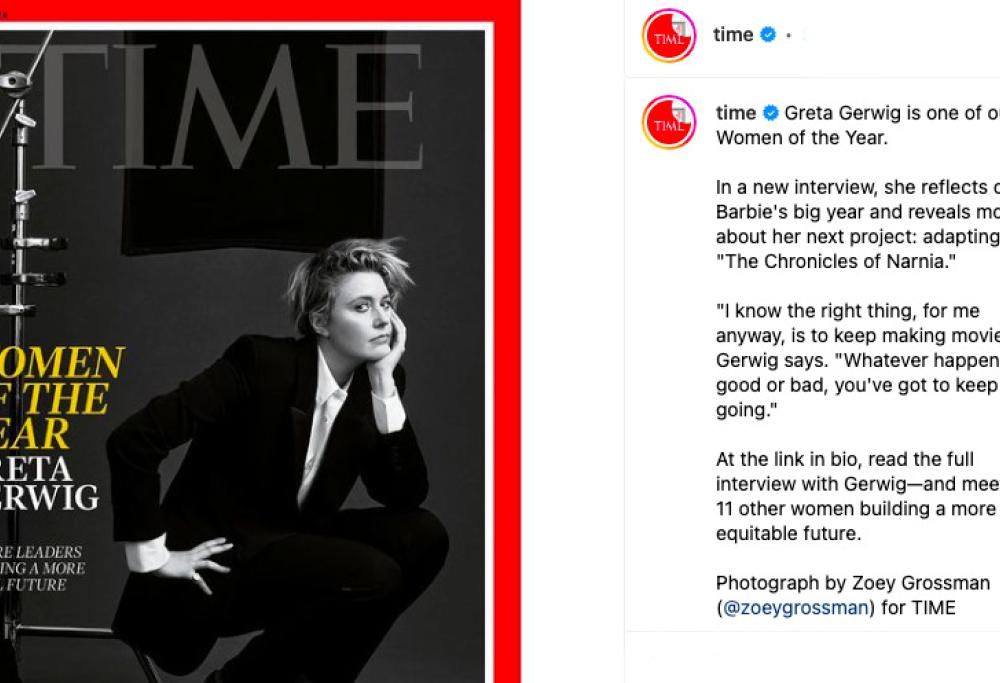Click the dot separator after the header username
The image size is (1000, 683).
pos(789,34)
